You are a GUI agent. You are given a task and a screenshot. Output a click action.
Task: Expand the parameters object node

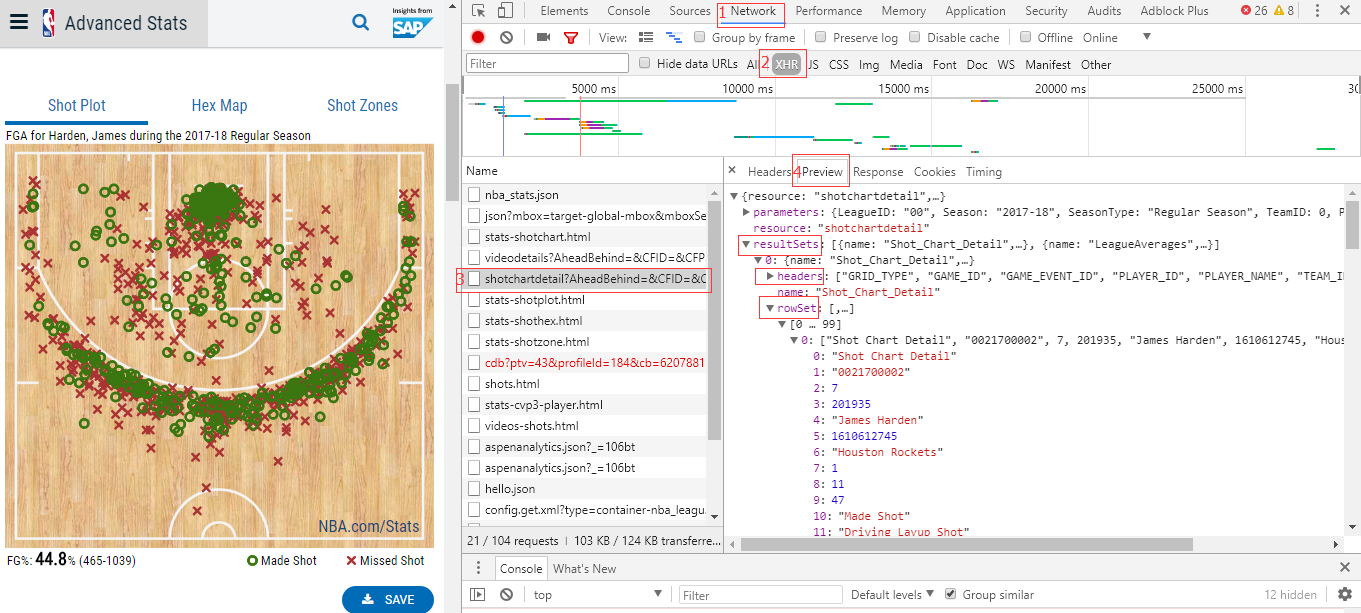746,212
